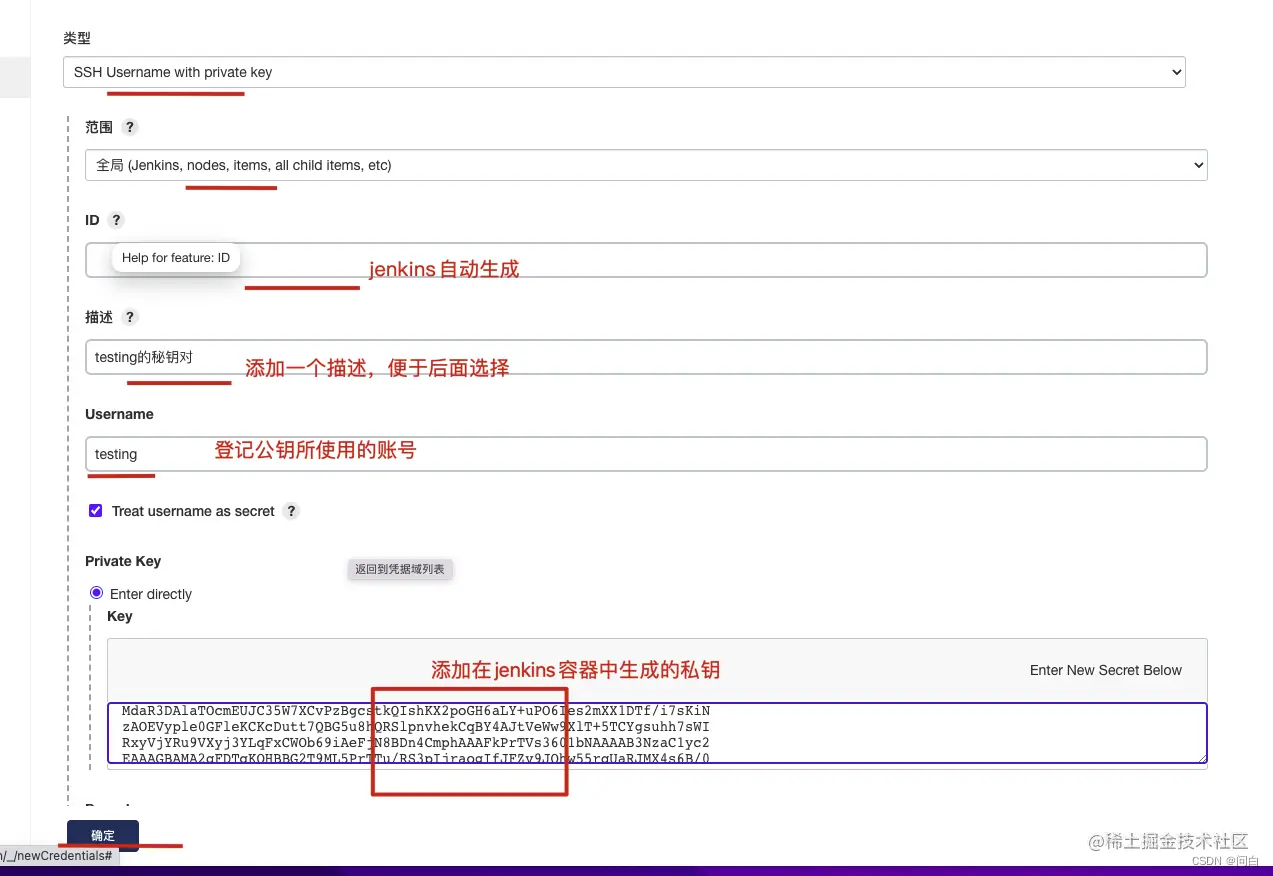Click the 类型 label above the dropdown
Image resolution: width=1273 pixels, height=876 pixels.
point(77,38)
